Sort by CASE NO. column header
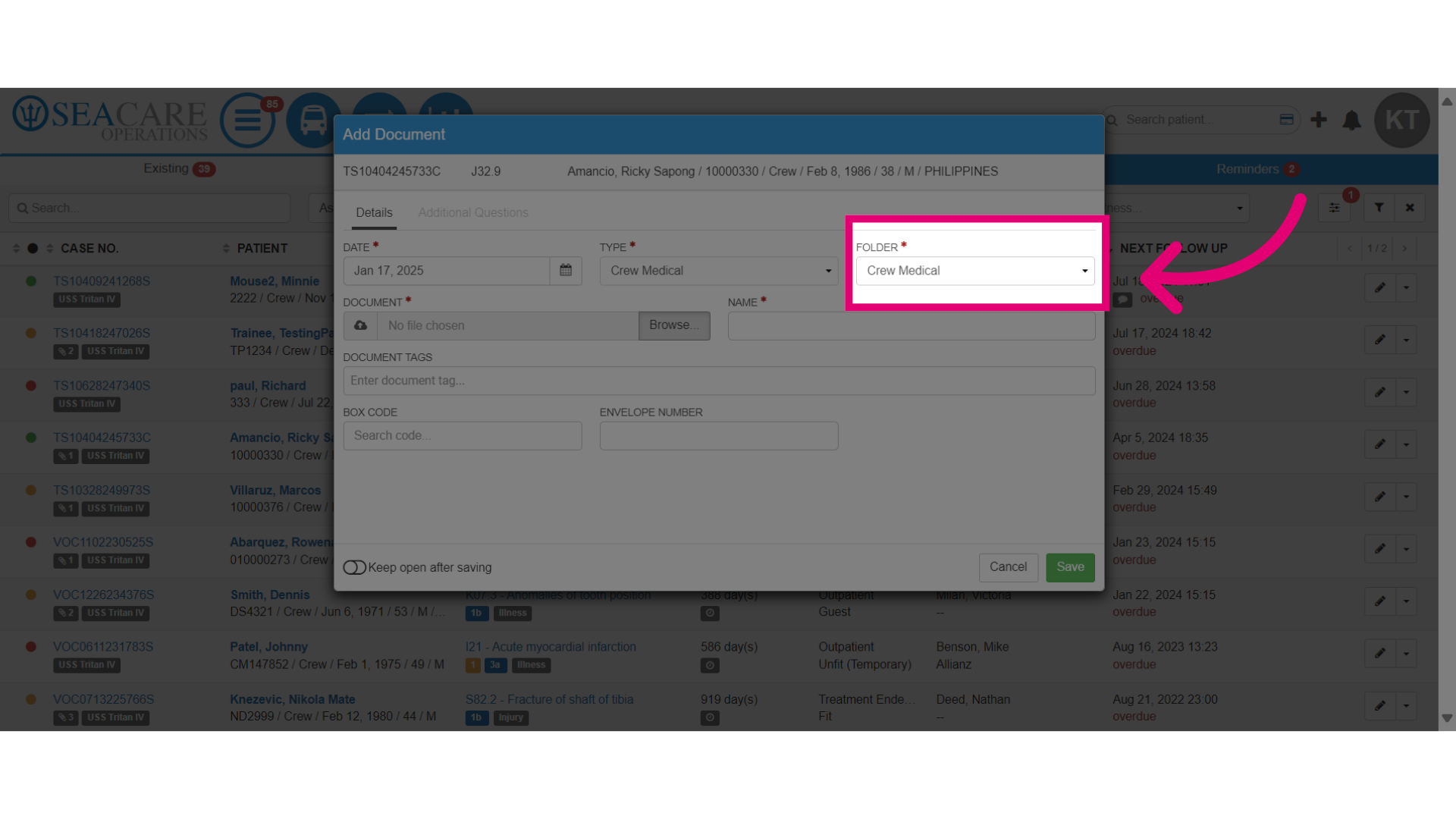 pyautogui.click(x=89, y=249)
